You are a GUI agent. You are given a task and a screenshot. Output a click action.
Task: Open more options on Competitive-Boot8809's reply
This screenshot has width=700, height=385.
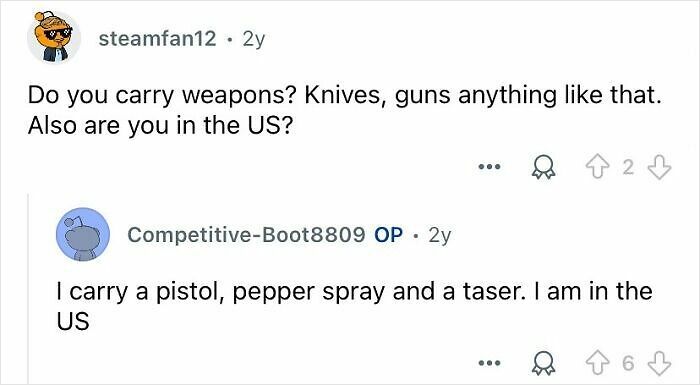pyautogui.click(x=490, y=363)
